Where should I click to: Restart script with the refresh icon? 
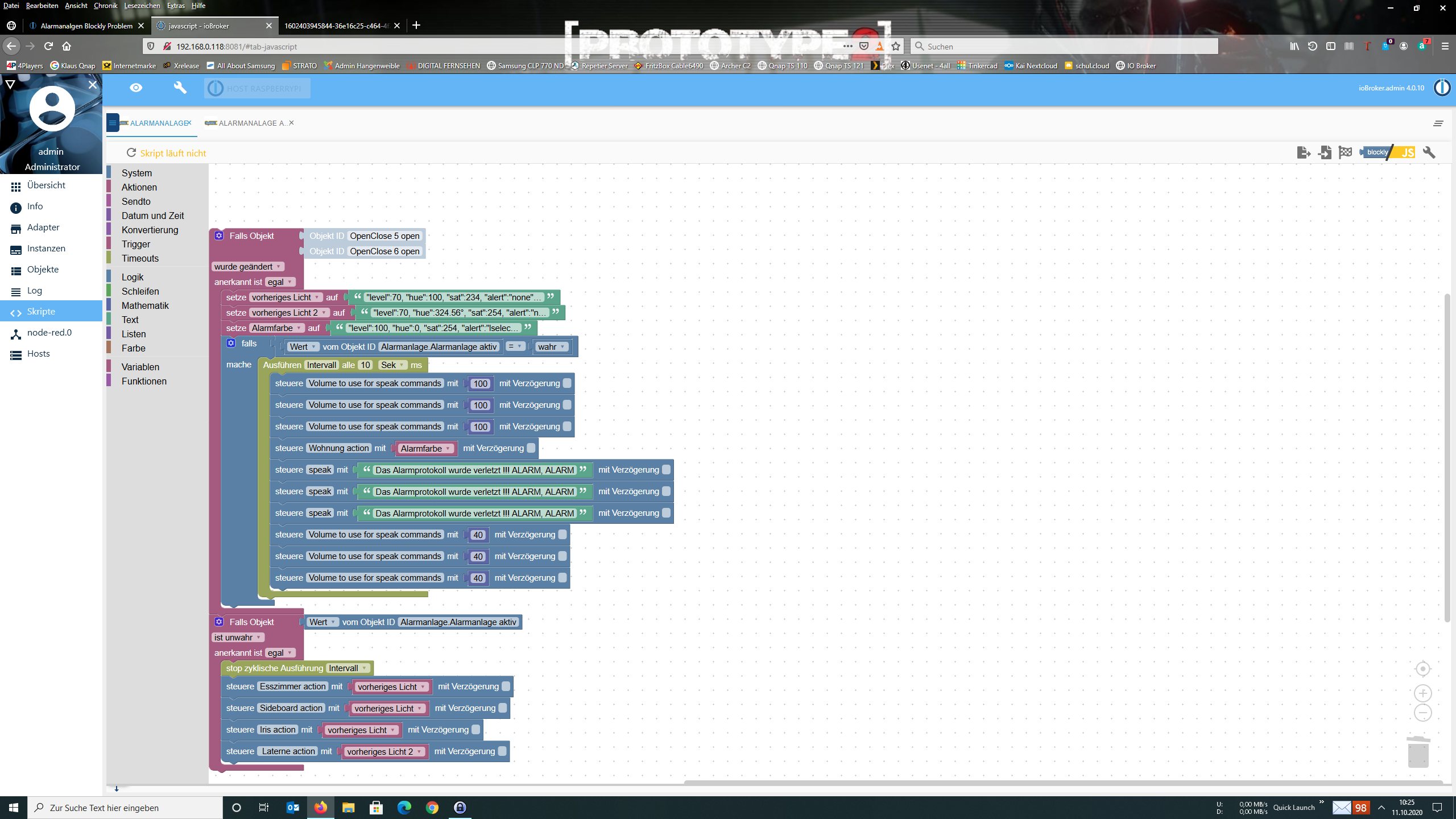(131, 153)
